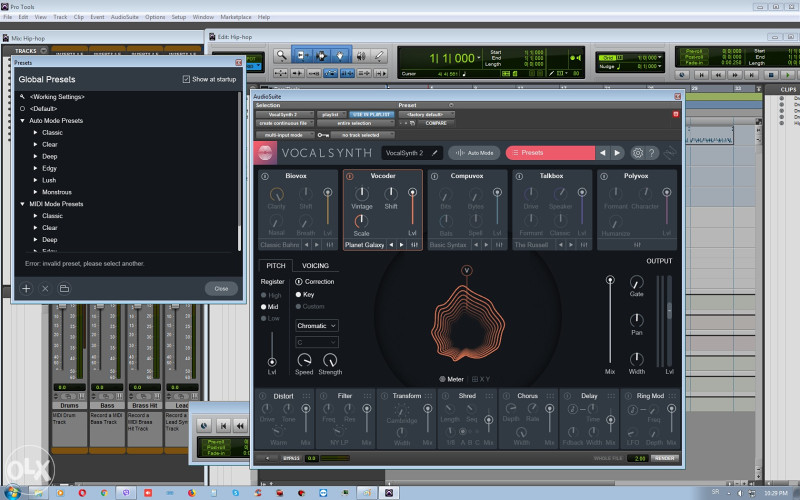Image resolution: width=800 pixels, height=500 pixels.
Task: Toggle Show at startup checkbox
Action: coord(186,79)
